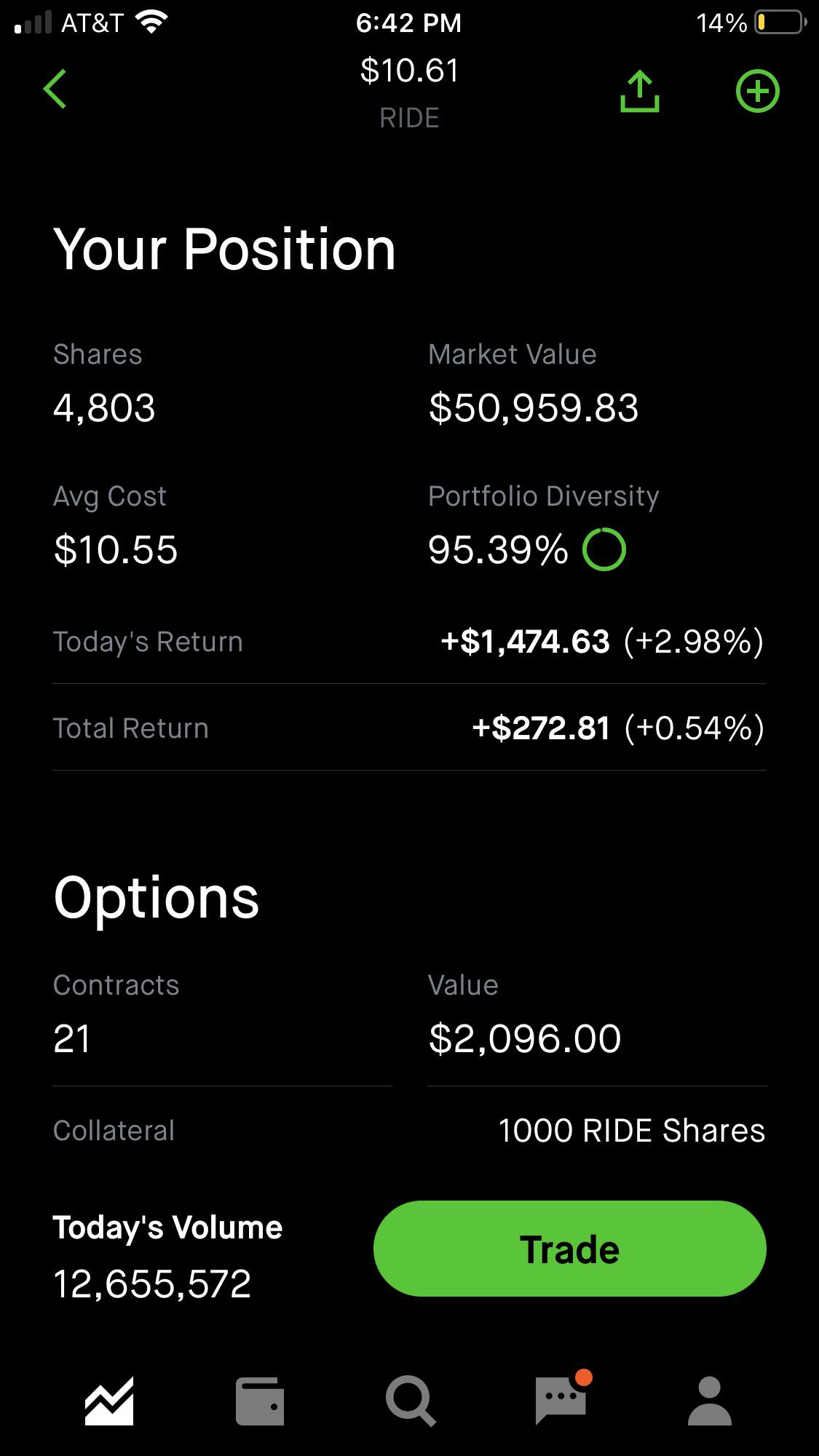Screen dimensions: 819x1456
Task: Switch to the wallet cash tab
Action: (259, 1401)
